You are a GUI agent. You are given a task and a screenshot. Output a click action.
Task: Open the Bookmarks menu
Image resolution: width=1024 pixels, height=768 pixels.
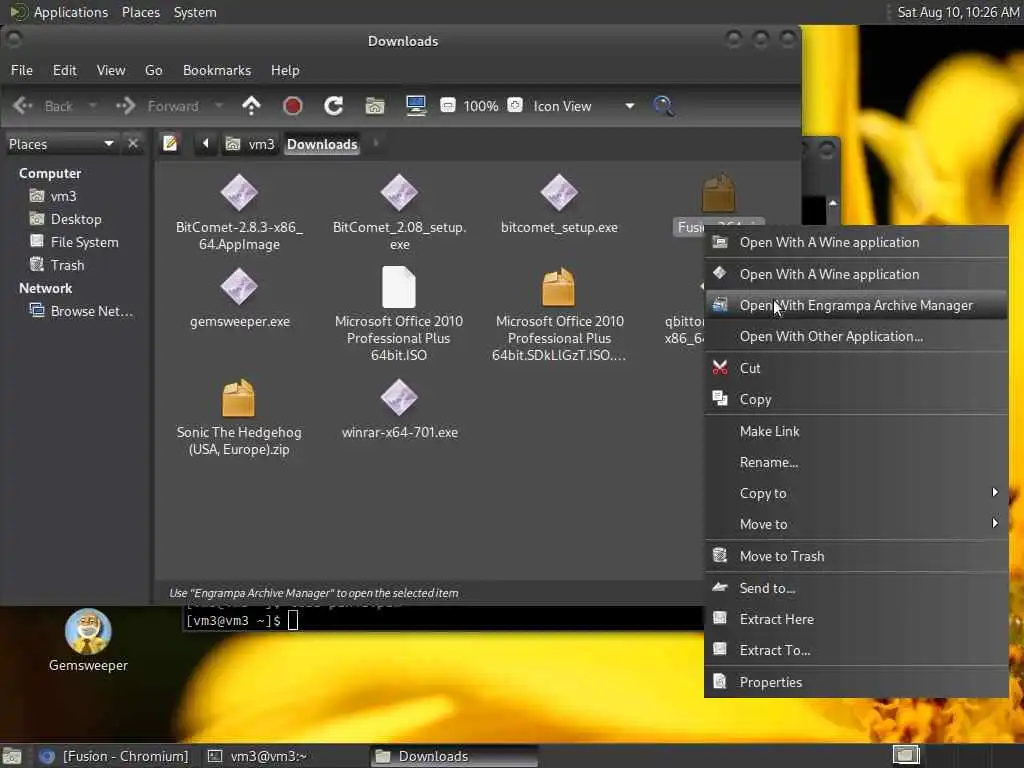point(217,70)
